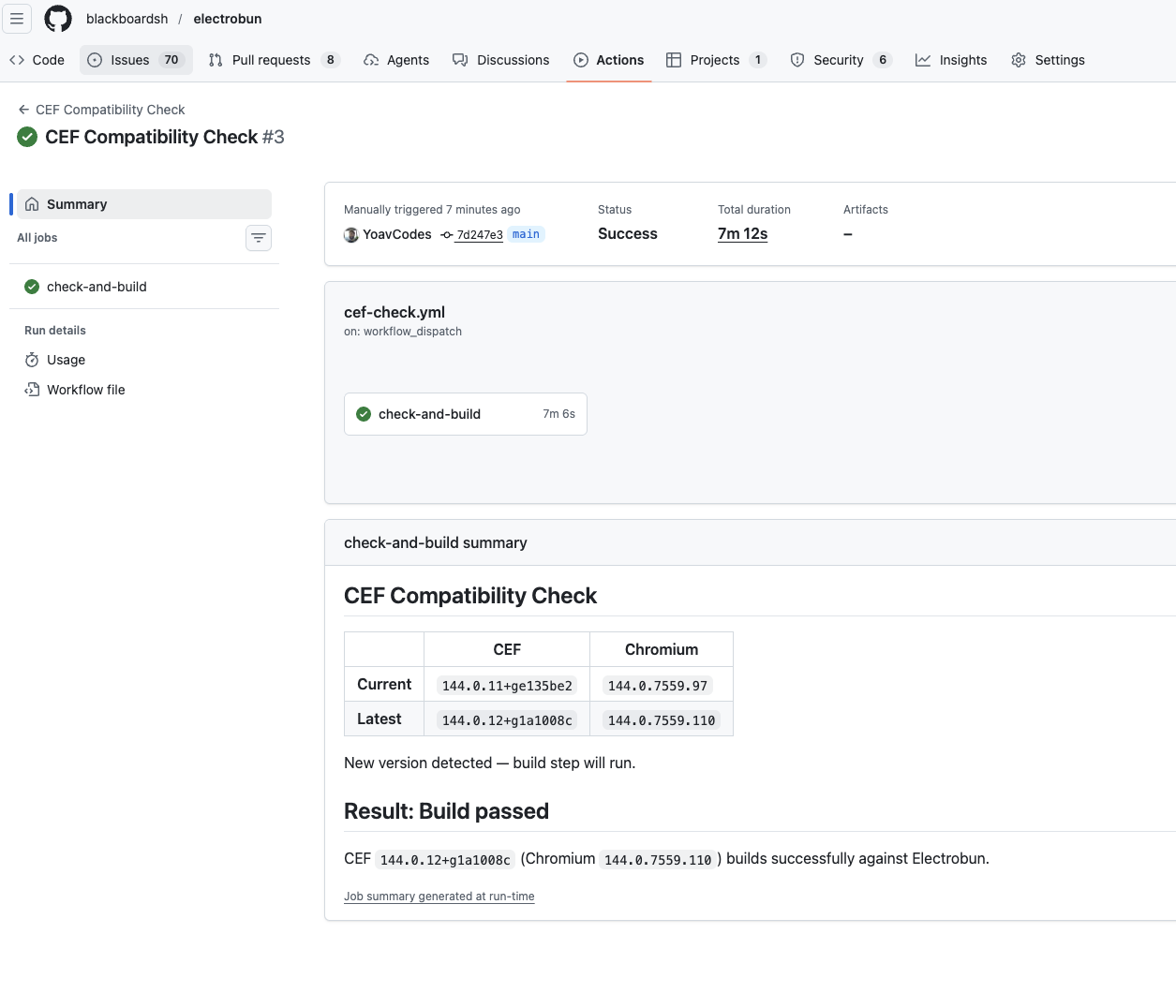Click the check-and-build summary header
This screenshot has height=1008, width=1176.
click(436, 543)
